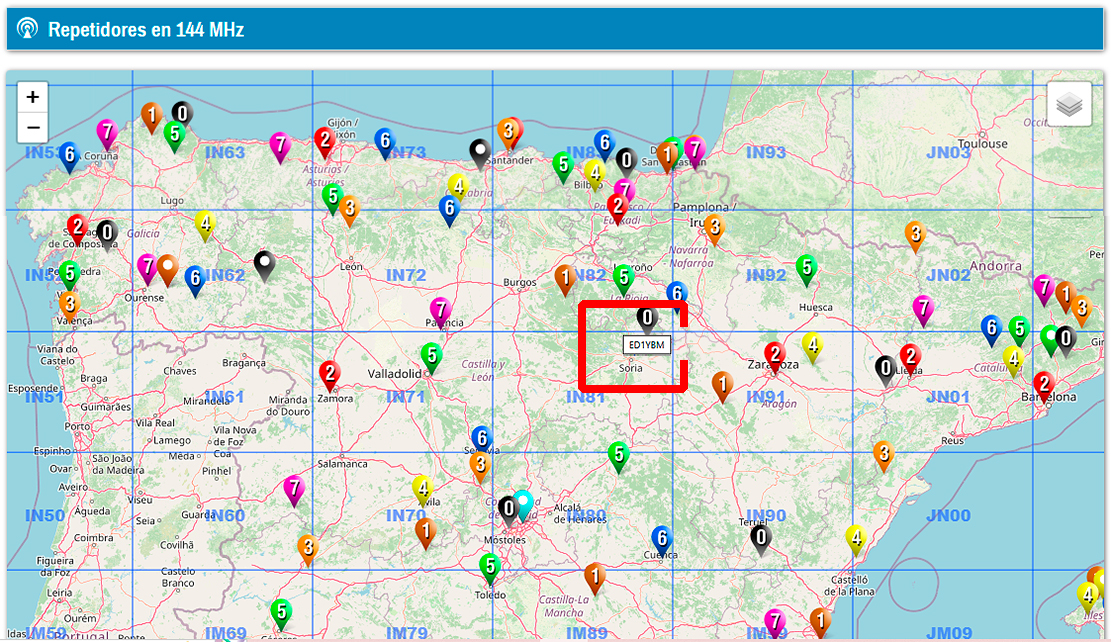This screenshot has height=642, width=1111.
Task: Select the black 0 marker above ED1YBM label
Action: pyautogui.click(x=647, y=320)
